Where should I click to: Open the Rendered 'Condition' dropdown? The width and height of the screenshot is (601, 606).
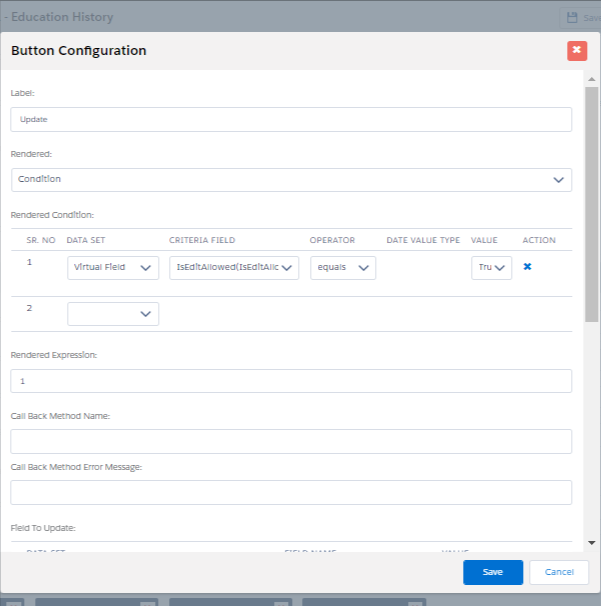point(291,180)
